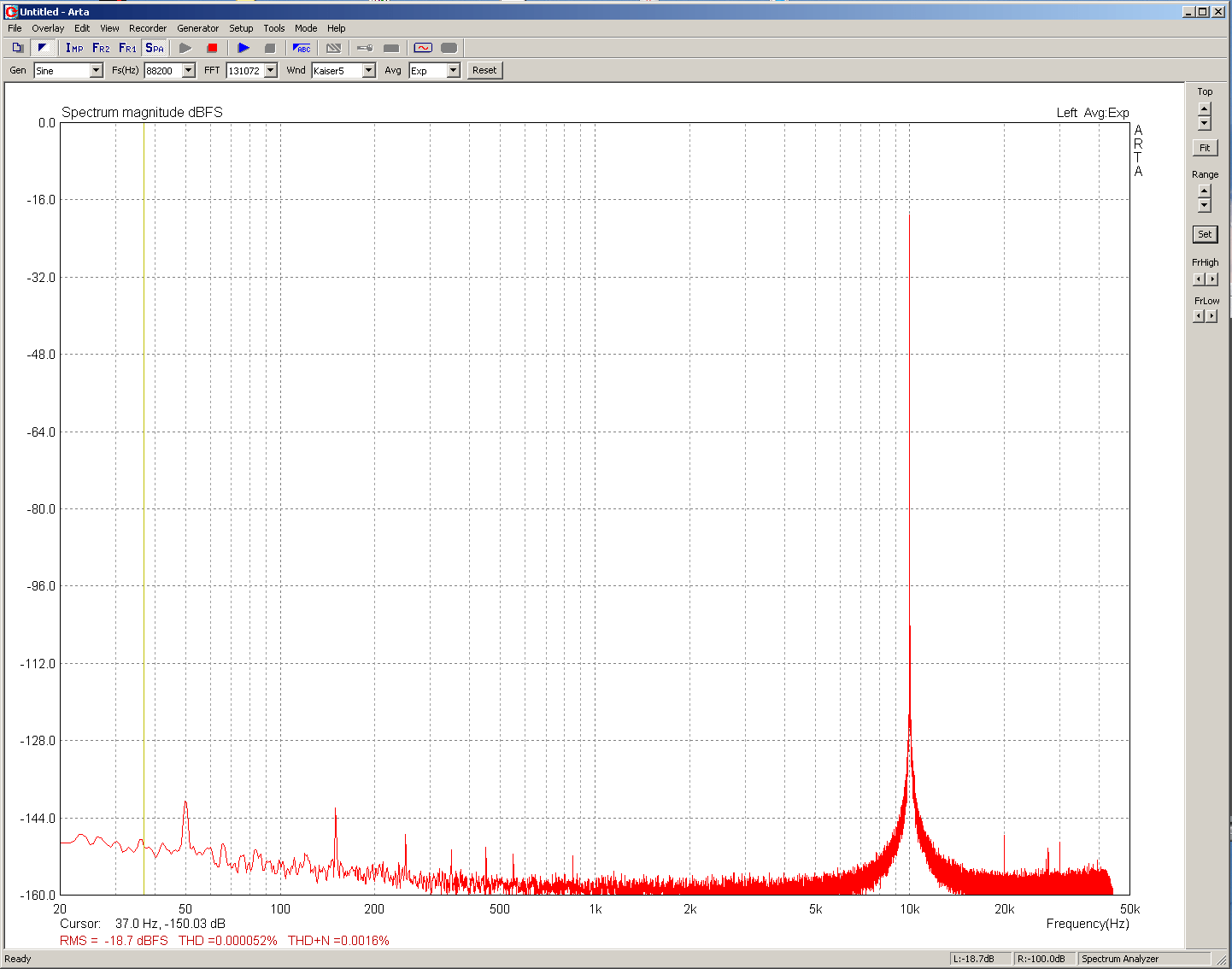Click Spectrum Analyzer status bar label

[x=1120, y=959]
